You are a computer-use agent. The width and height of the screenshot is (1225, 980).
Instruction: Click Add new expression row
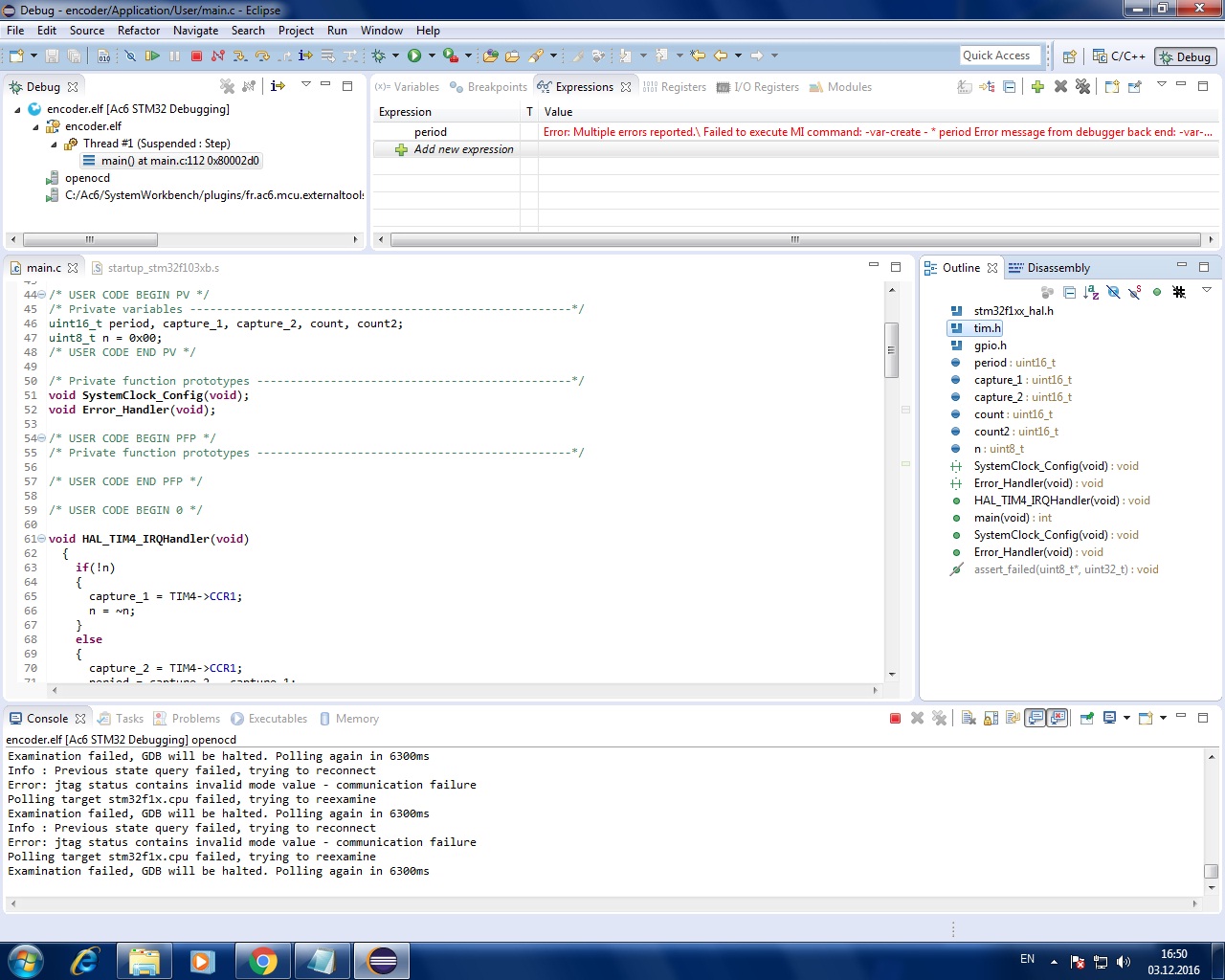point(463,149)
